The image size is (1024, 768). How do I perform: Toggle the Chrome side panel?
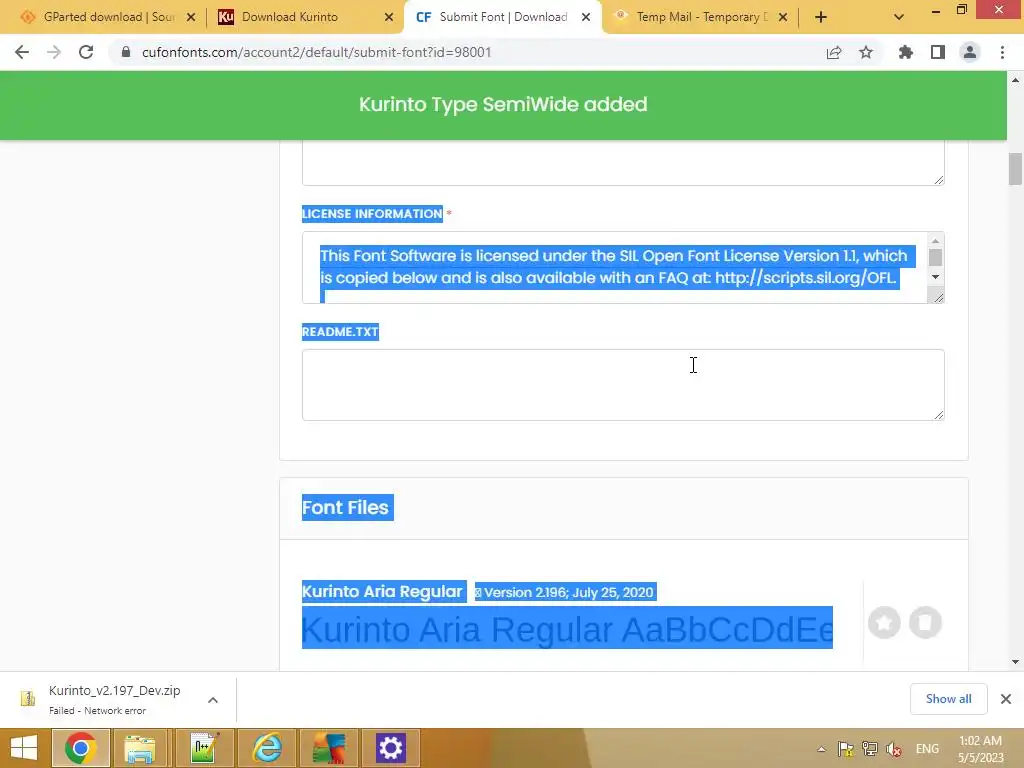[x=938, y=52]
